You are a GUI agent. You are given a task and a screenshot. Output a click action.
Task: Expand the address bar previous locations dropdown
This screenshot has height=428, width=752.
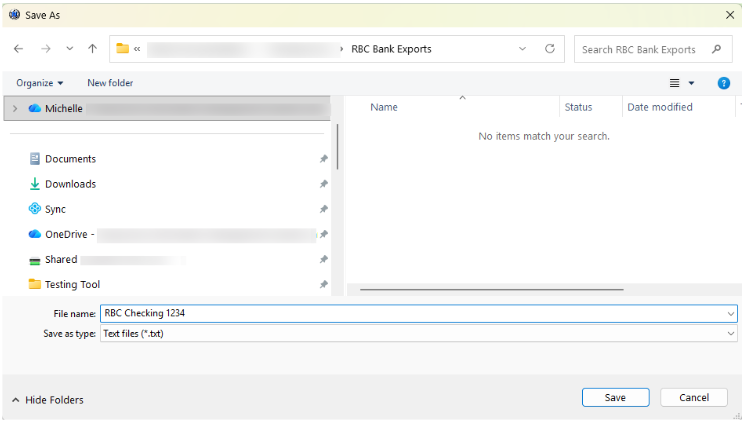pyautogui.click(x=522, y=49)
